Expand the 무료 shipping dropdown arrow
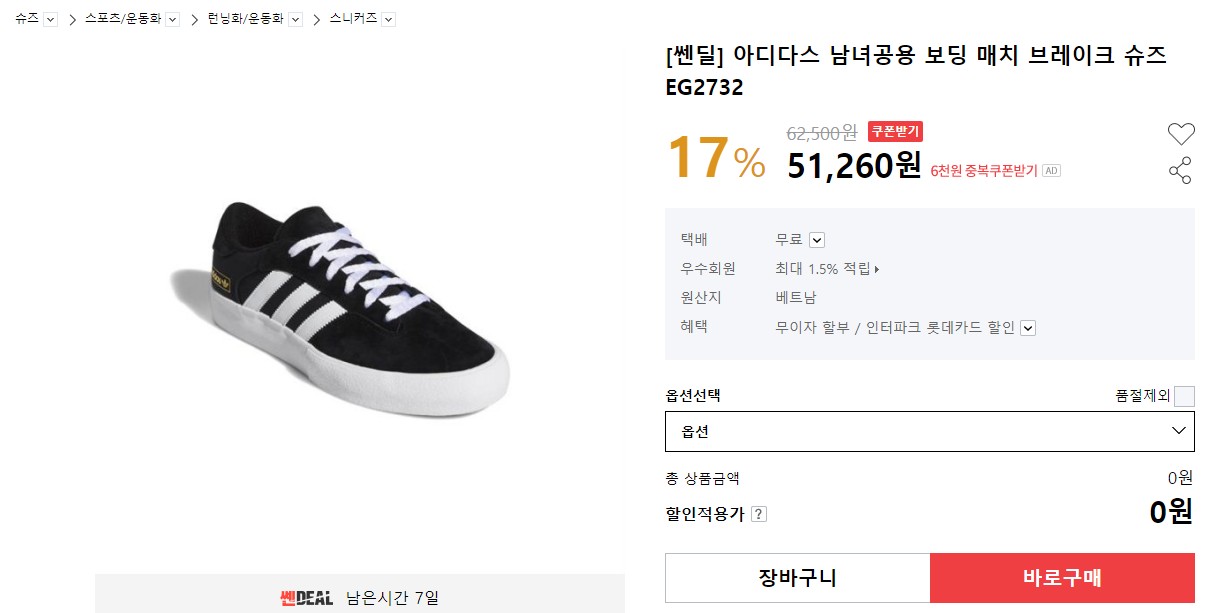The height and width of the screenshot is (613, 1212). coord(816,240)
